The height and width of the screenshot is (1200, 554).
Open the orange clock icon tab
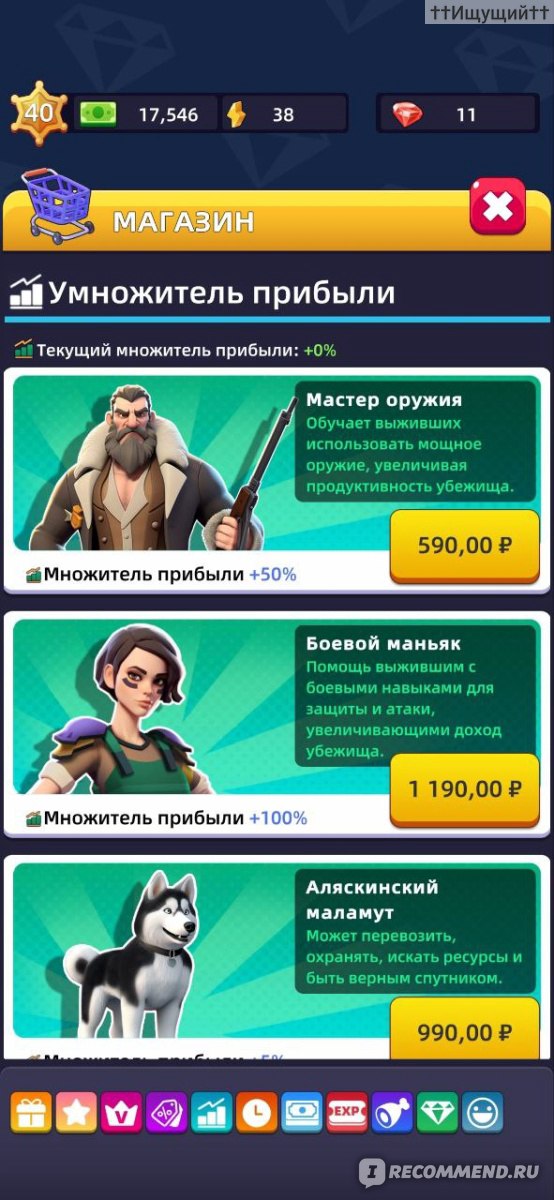tap(257, 1111)
